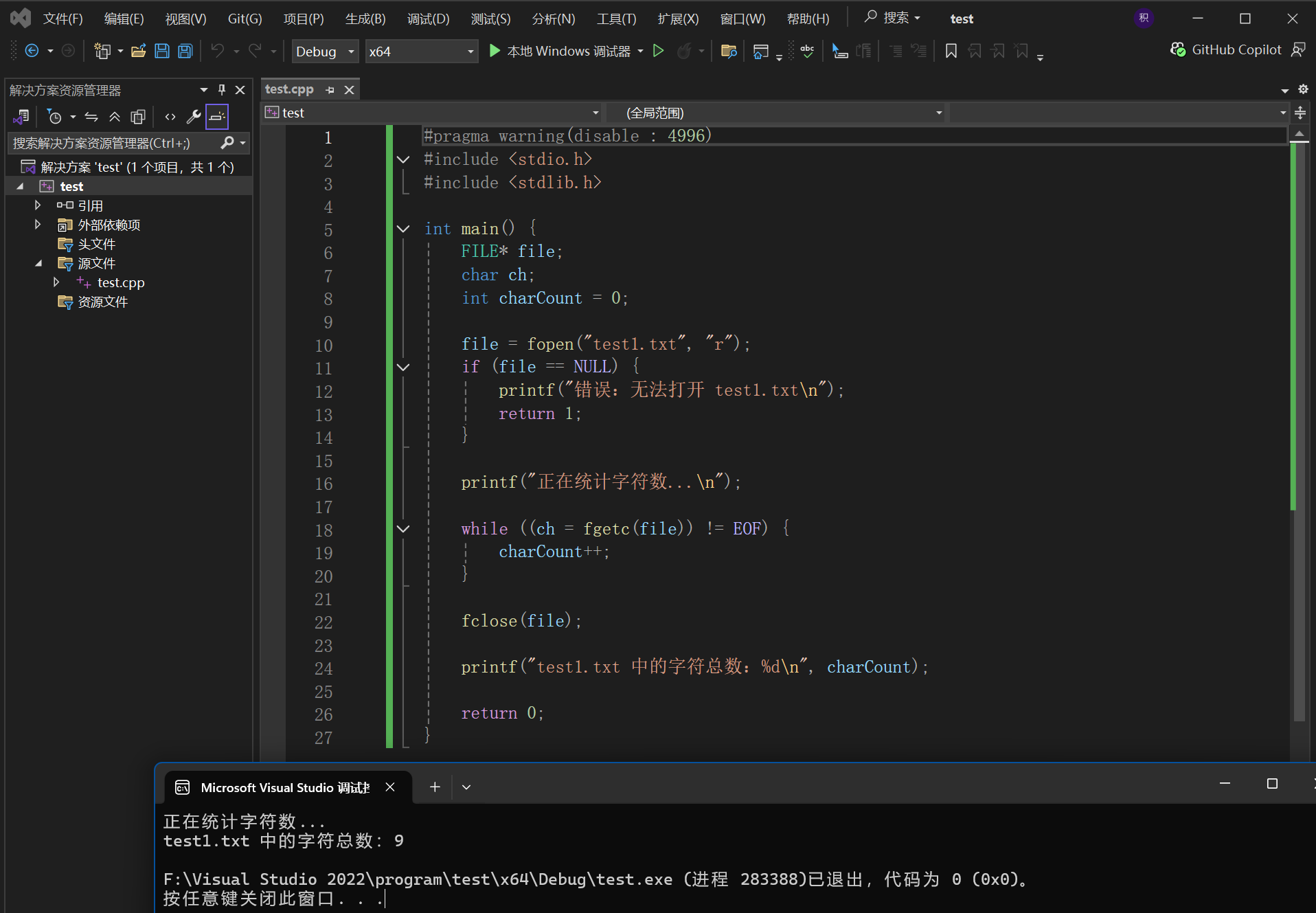Click the View Code angle brackets icon
This screenshot has height=913, width=1316.
pyautogui.click(x=170, y=117)
